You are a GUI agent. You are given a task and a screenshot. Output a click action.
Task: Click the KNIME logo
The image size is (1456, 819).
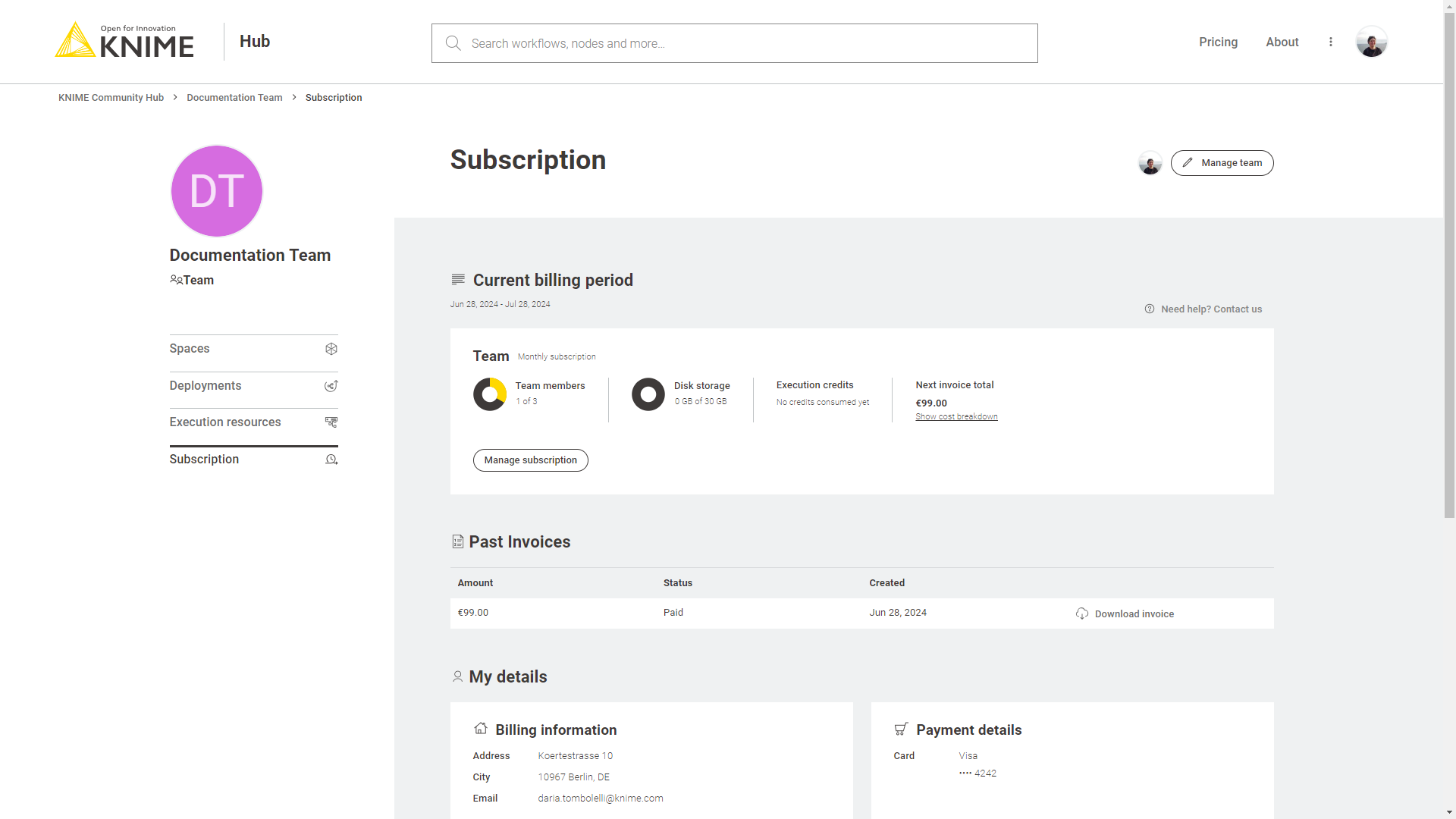point(124,41)
